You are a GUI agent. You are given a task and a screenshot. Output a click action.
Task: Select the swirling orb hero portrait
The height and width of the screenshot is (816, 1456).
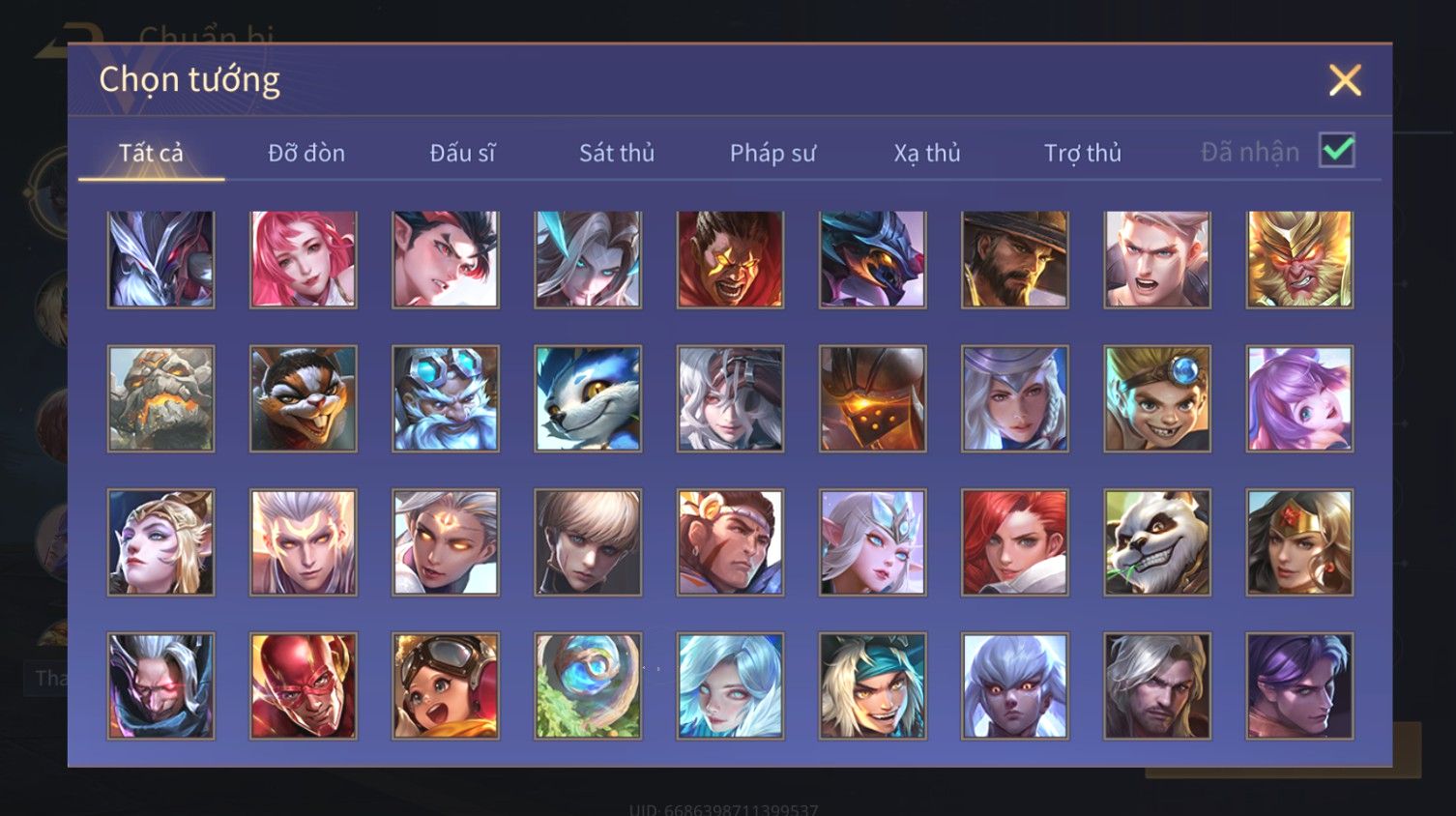coord(588,685)
